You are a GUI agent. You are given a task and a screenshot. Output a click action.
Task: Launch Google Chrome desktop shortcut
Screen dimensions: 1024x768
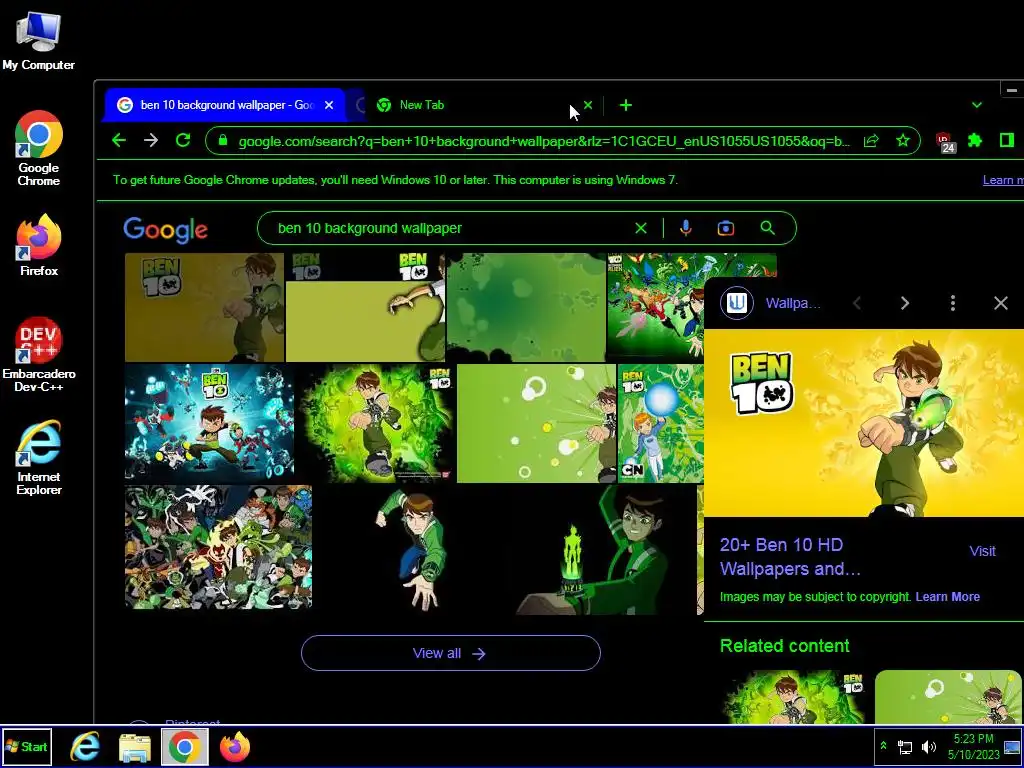39,149
